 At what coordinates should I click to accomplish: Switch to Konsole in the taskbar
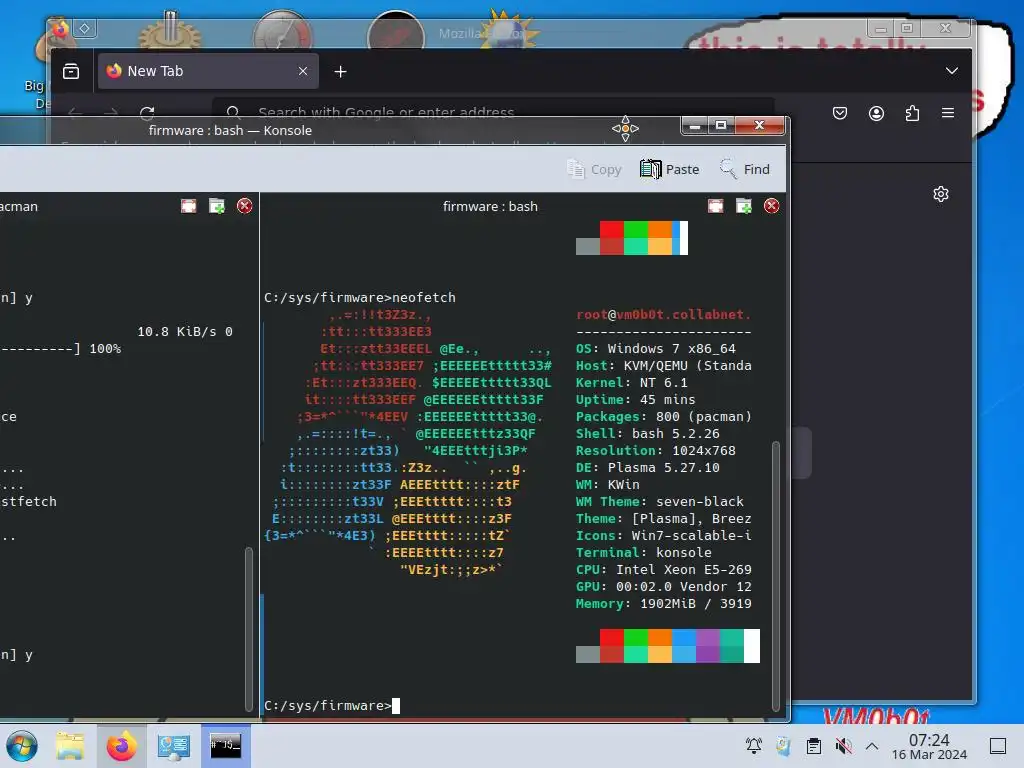click(225, 746)
